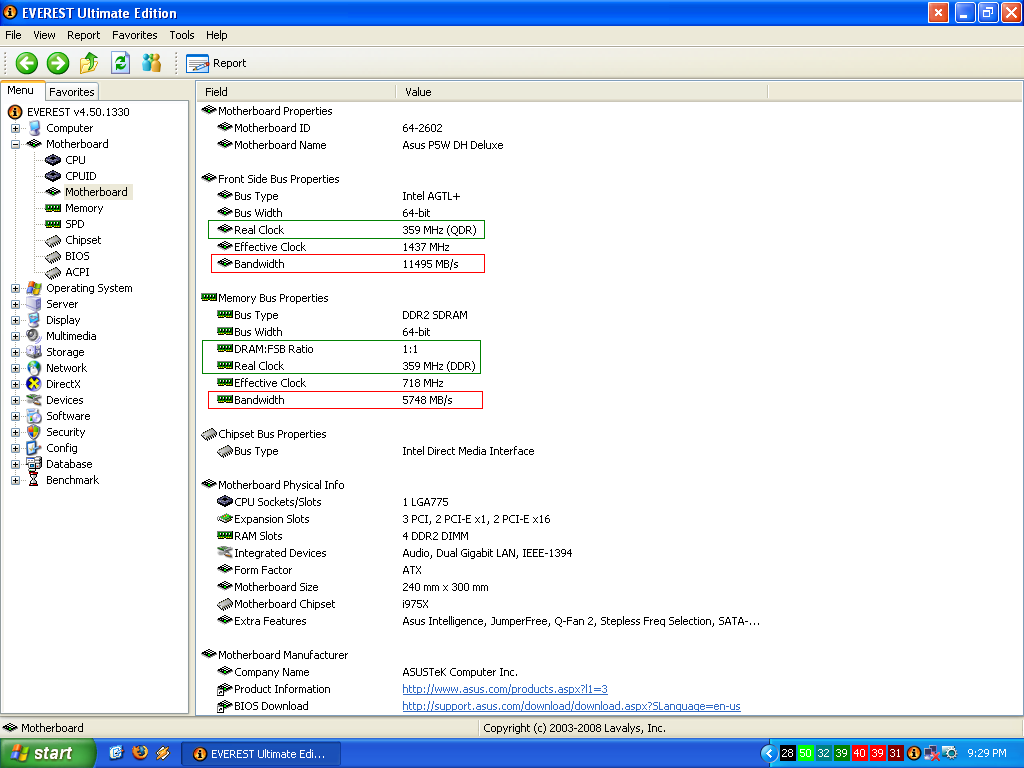1024x768 pixels.
Task: Select the DRAM:FSB Ratio row
Action: pos(317,349)
